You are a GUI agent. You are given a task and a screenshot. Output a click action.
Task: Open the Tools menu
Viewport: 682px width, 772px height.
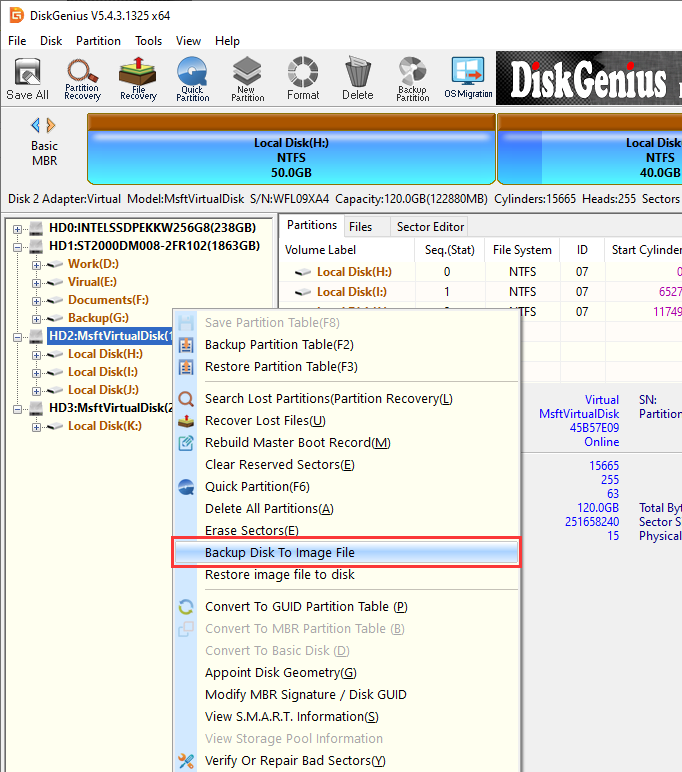pyautogui.click(x=149, y=41)
